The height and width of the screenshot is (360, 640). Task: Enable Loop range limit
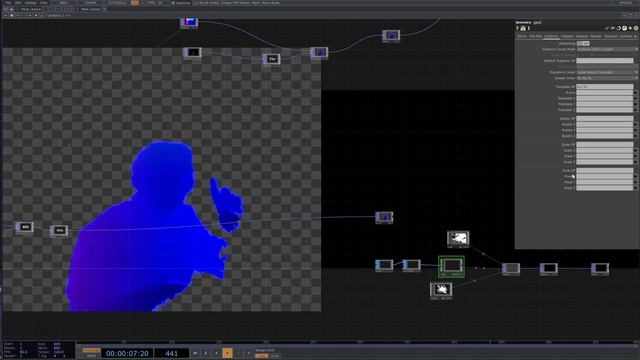click(261, 356)
